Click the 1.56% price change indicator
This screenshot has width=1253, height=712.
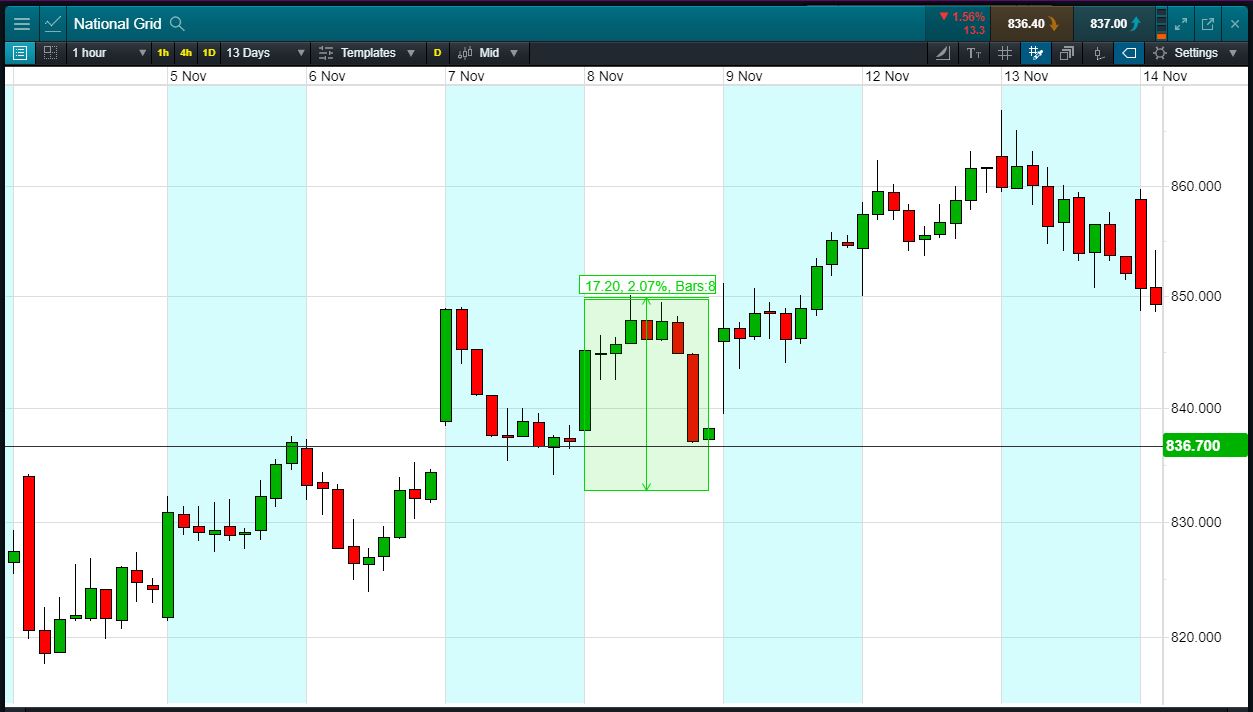click(961, 17)
